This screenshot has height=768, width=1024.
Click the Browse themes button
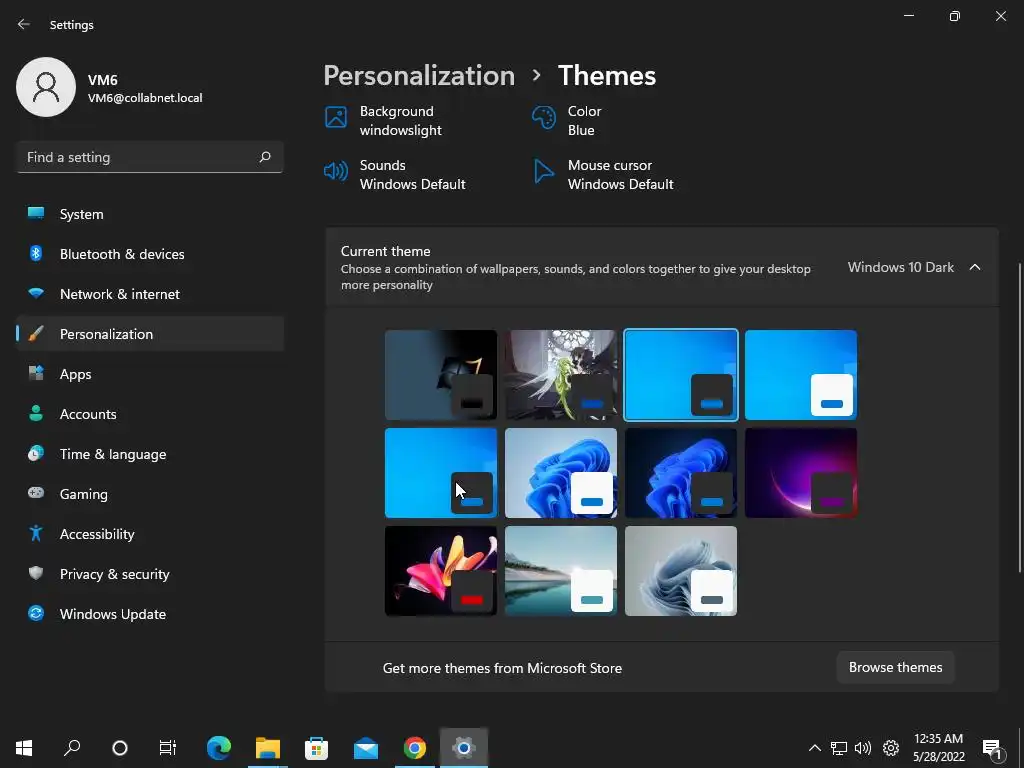tap(895, 667)
